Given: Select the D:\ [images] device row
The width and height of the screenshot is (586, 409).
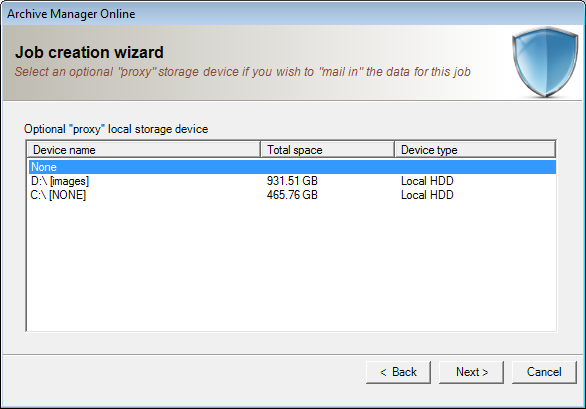Looking at the screenshot, I should point(292,181).
